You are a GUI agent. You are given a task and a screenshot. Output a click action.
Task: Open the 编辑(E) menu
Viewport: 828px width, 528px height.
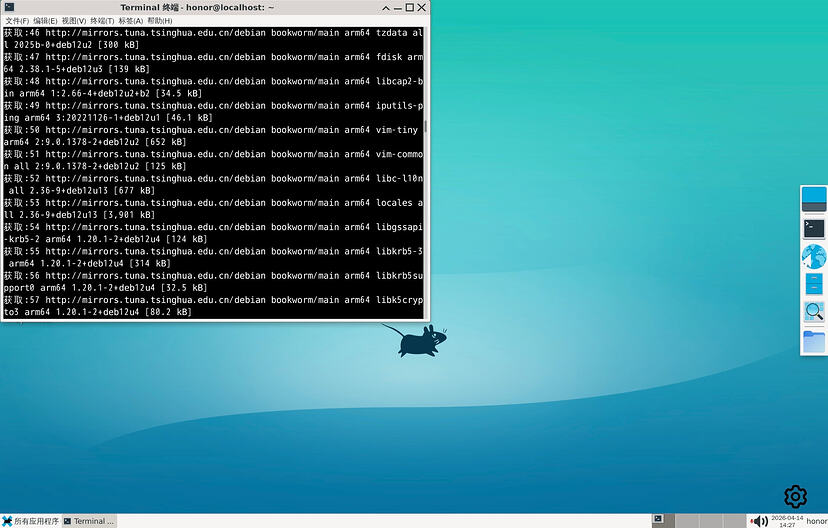pos(45,21)
